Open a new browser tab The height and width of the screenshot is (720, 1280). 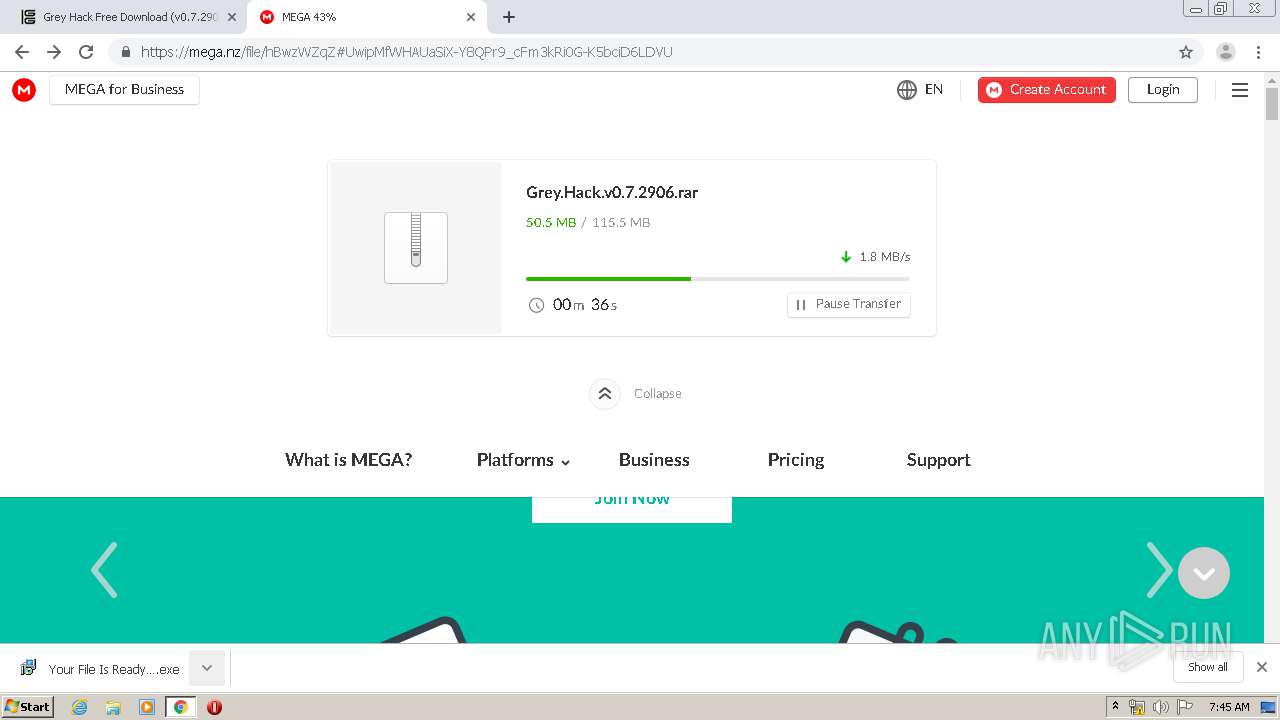tap(509, 17)
